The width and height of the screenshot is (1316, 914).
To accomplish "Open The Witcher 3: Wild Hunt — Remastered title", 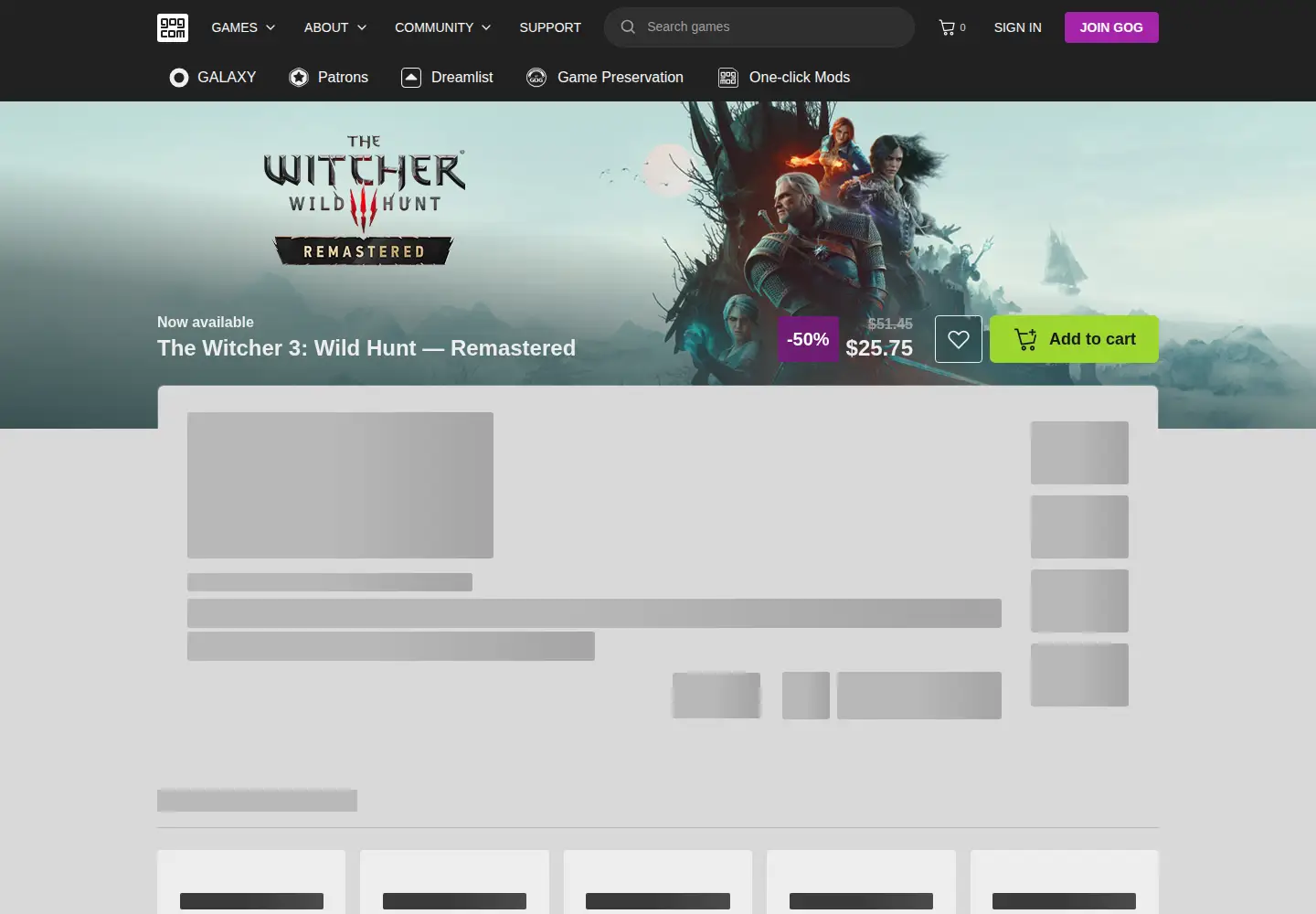I will coord(366,348).
